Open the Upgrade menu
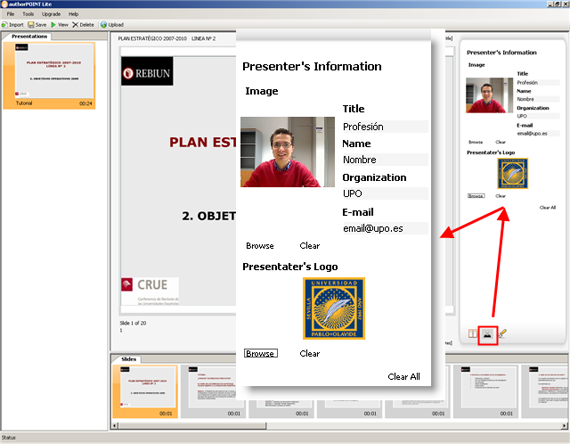This screenshot has width=570, height=444. (x=51, y=14)
